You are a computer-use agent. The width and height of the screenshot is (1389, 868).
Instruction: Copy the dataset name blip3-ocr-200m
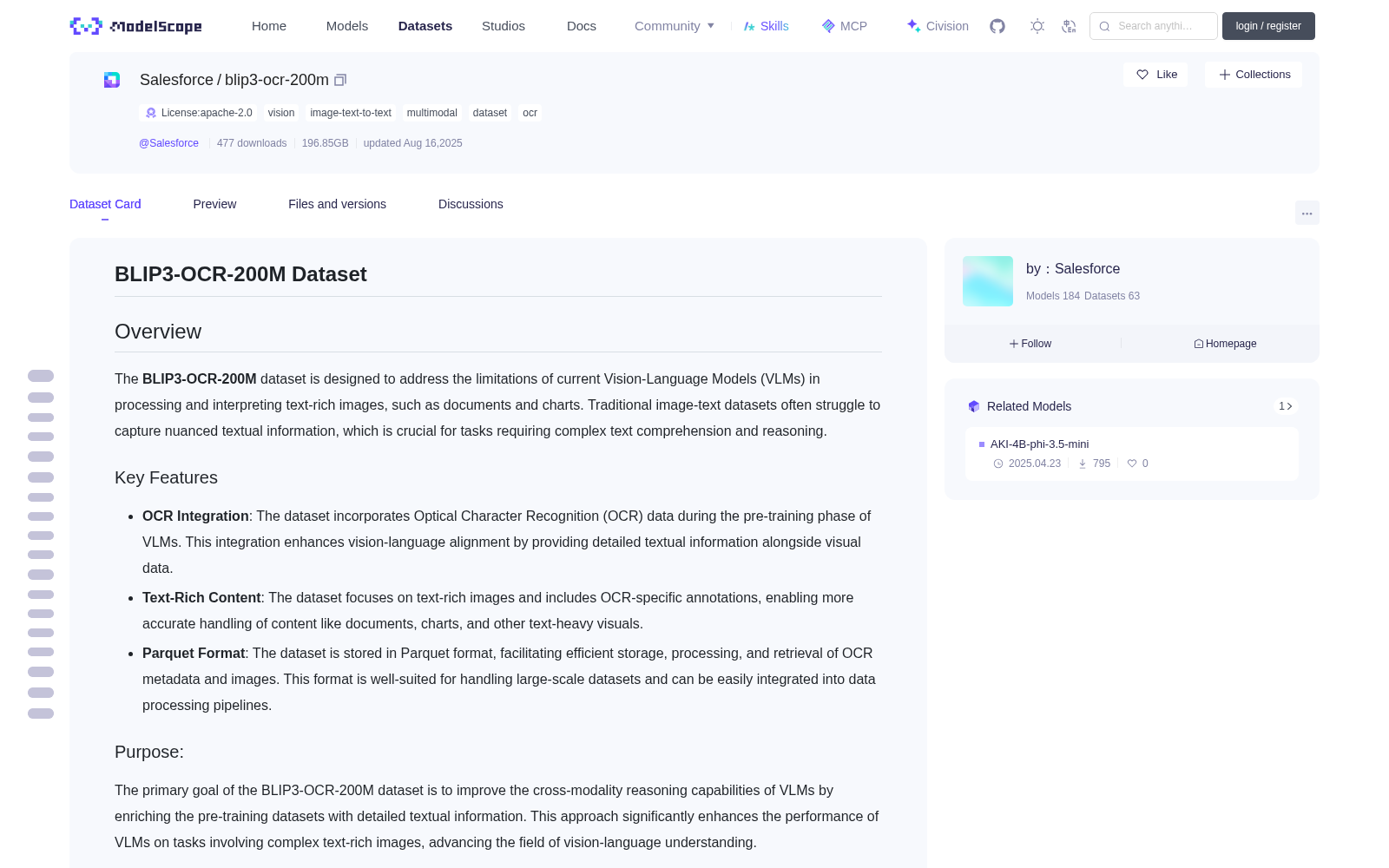tap(340, 80)
